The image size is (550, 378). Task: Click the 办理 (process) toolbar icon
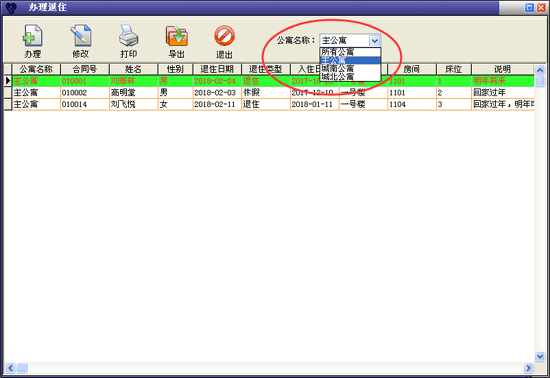pyautogui.click(x=33, y=36)
